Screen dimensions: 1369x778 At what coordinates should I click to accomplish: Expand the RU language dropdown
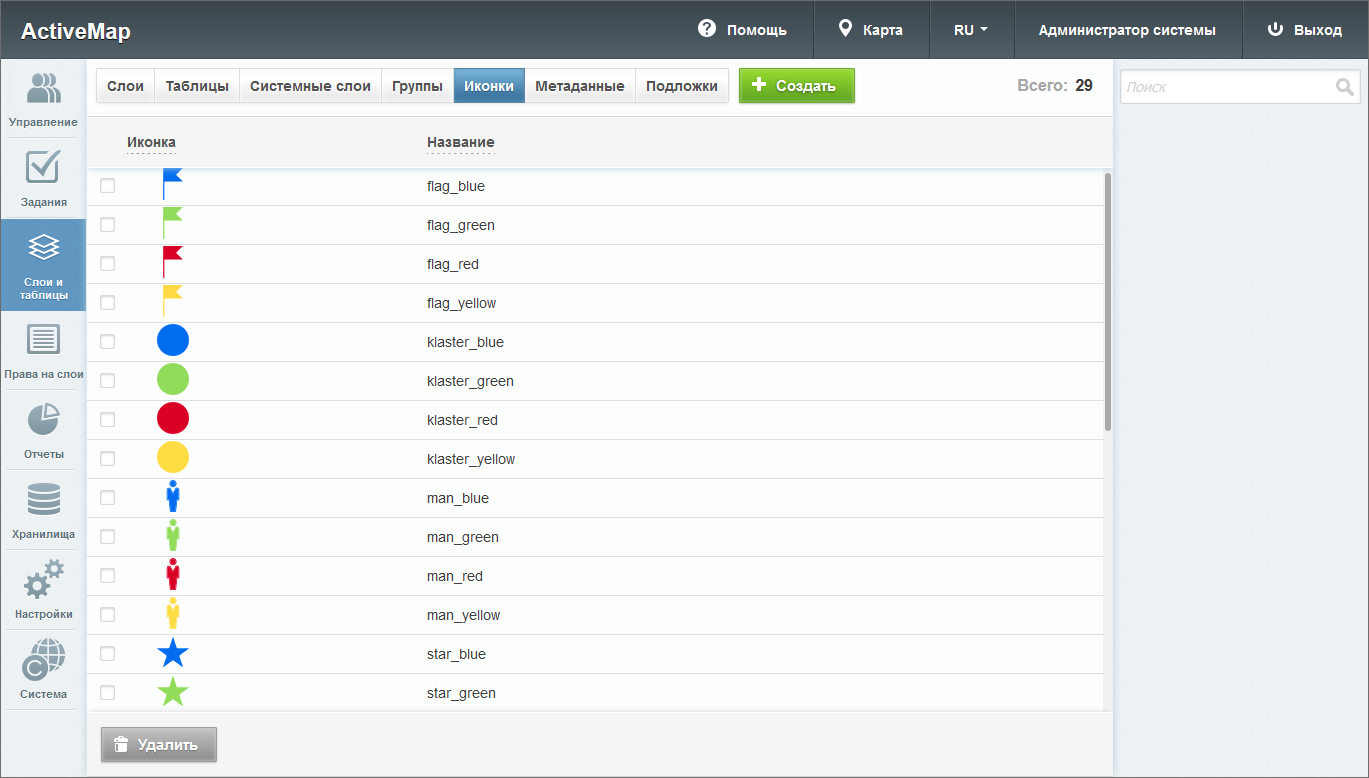point(971,30)
